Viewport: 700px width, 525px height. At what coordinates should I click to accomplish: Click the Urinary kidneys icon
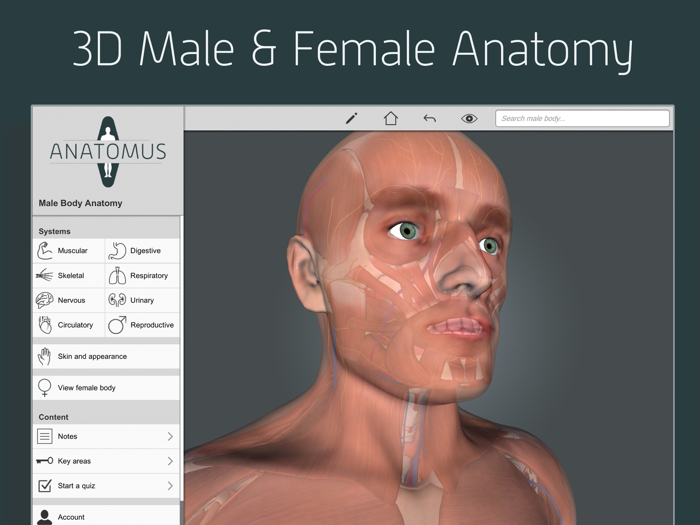[x=117, y=300]
